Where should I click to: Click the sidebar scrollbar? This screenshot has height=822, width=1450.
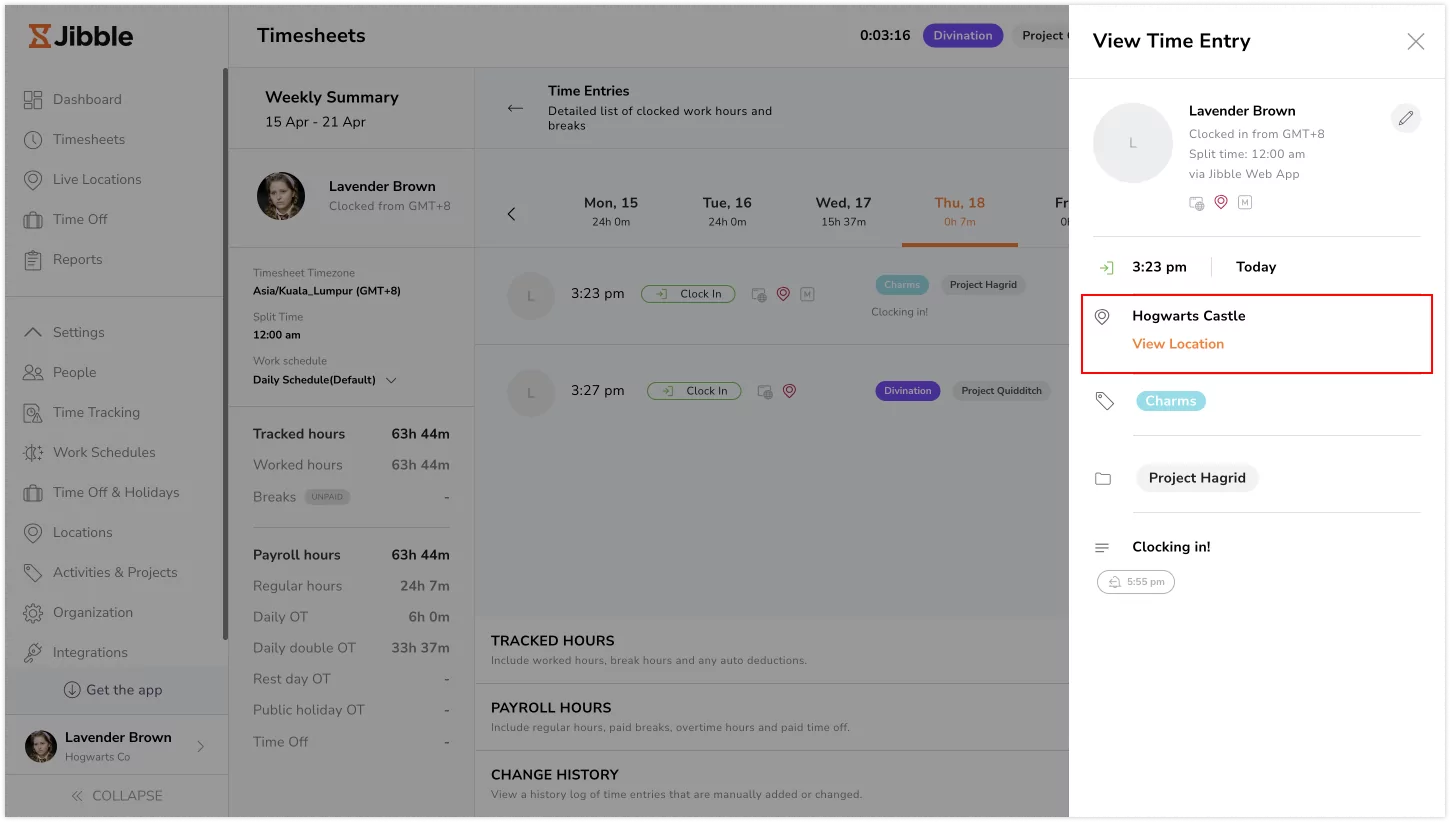pos(225,353)
